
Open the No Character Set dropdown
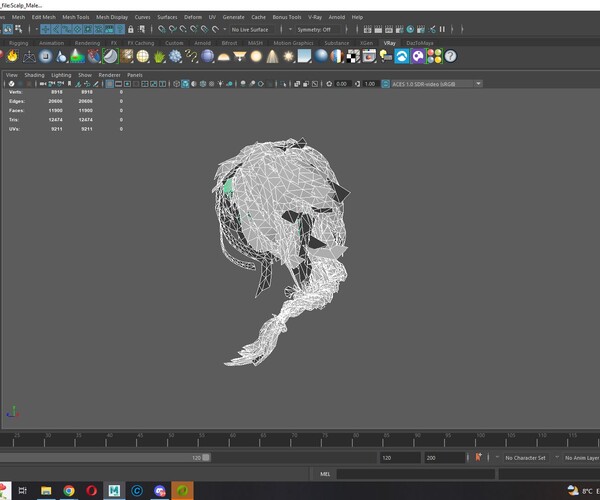(x=526, y=458)
